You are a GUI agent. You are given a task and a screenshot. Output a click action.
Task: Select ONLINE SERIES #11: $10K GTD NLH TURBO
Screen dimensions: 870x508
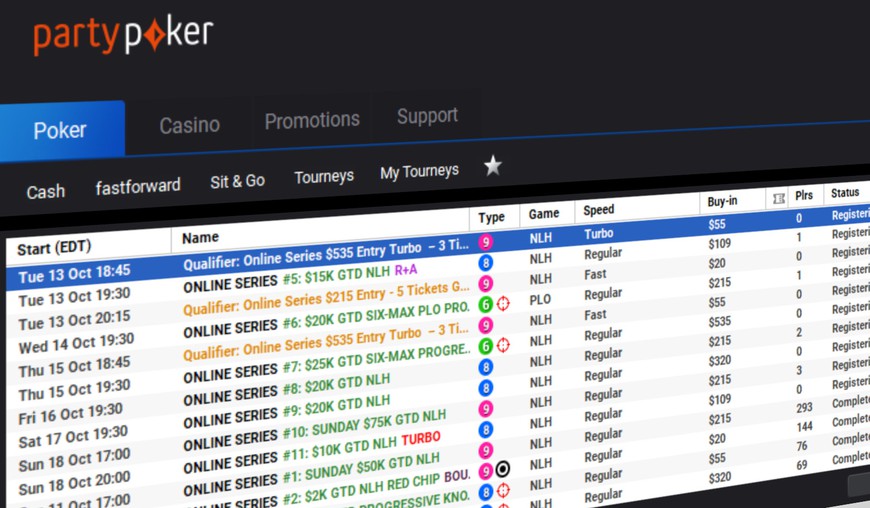point(311,453)
